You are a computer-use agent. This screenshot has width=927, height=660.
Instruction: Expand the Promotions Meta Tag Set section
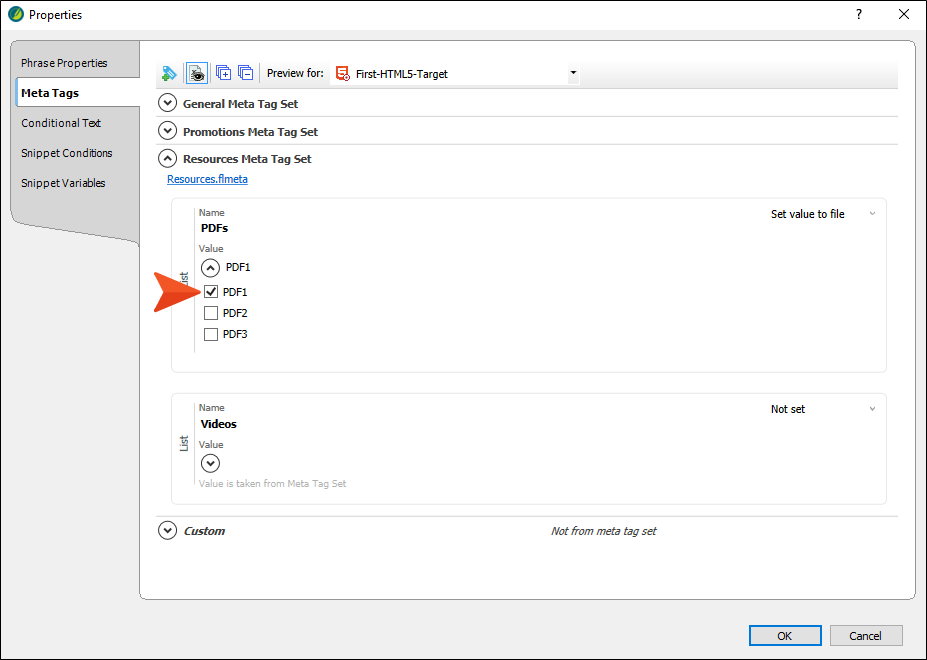pos(168,131)
